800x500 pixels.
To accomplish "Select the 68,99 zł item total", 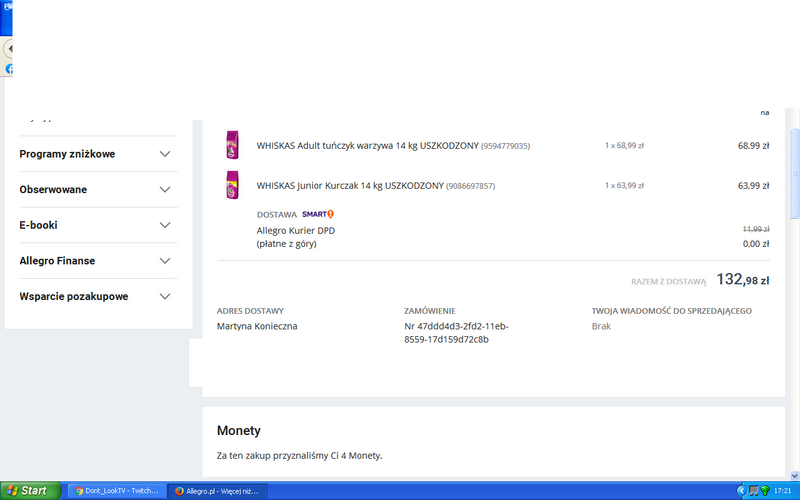I will 753,145.
